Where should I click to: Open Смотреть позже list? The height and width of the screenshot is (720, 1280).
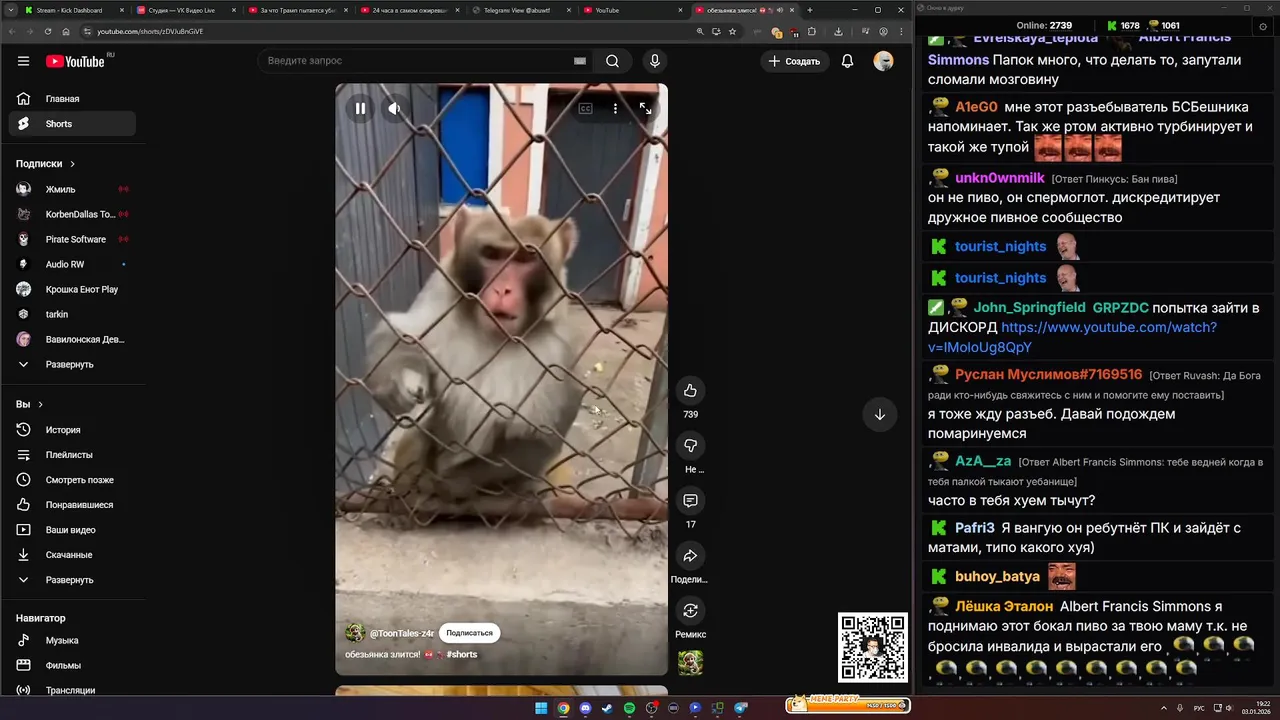pos(72,480)
